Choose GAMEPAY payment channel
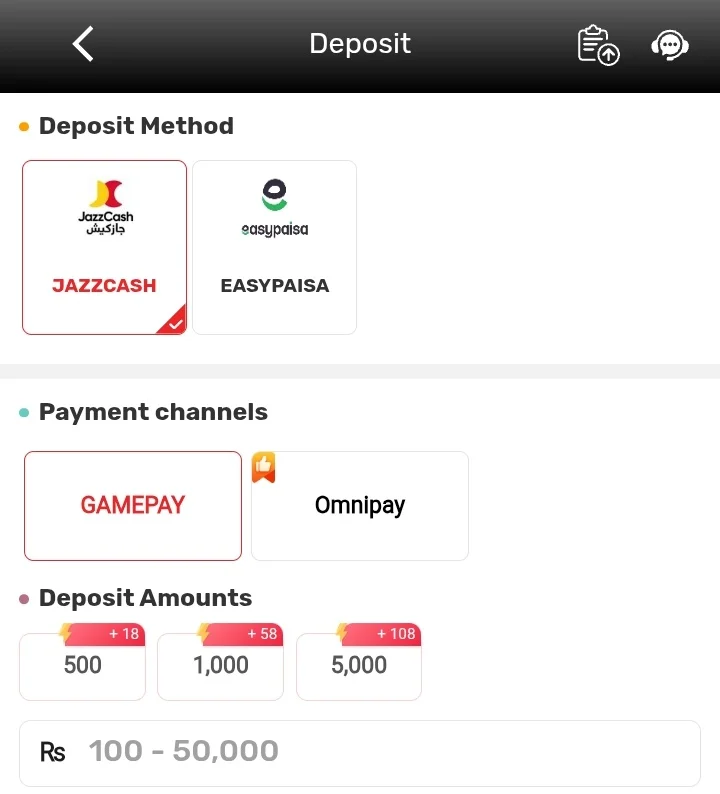This screenshot has width=720, height=794. [133, 506]
